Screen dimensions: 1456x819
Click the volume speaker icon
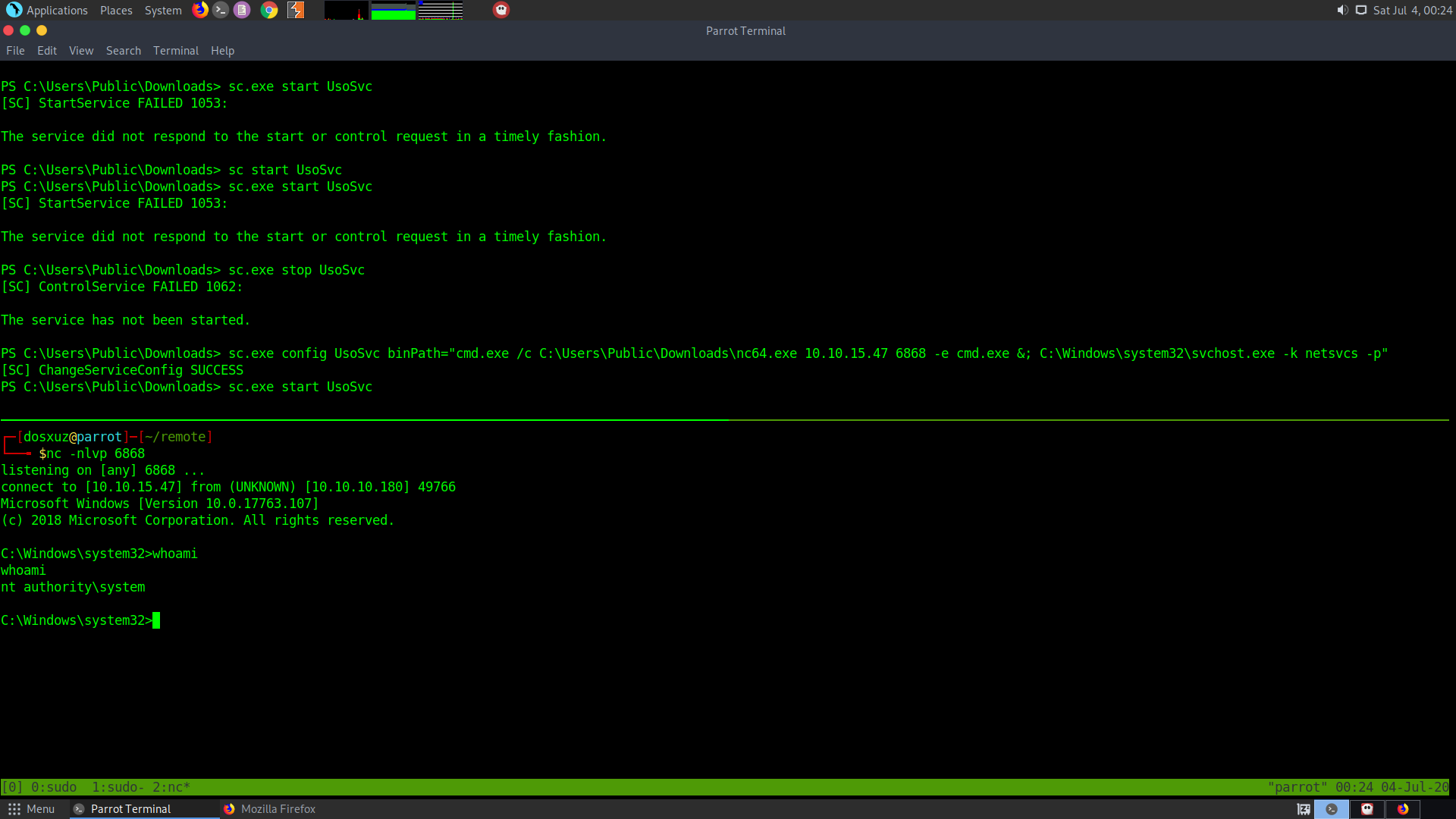pyautogui.click(x=1342, y=10)
